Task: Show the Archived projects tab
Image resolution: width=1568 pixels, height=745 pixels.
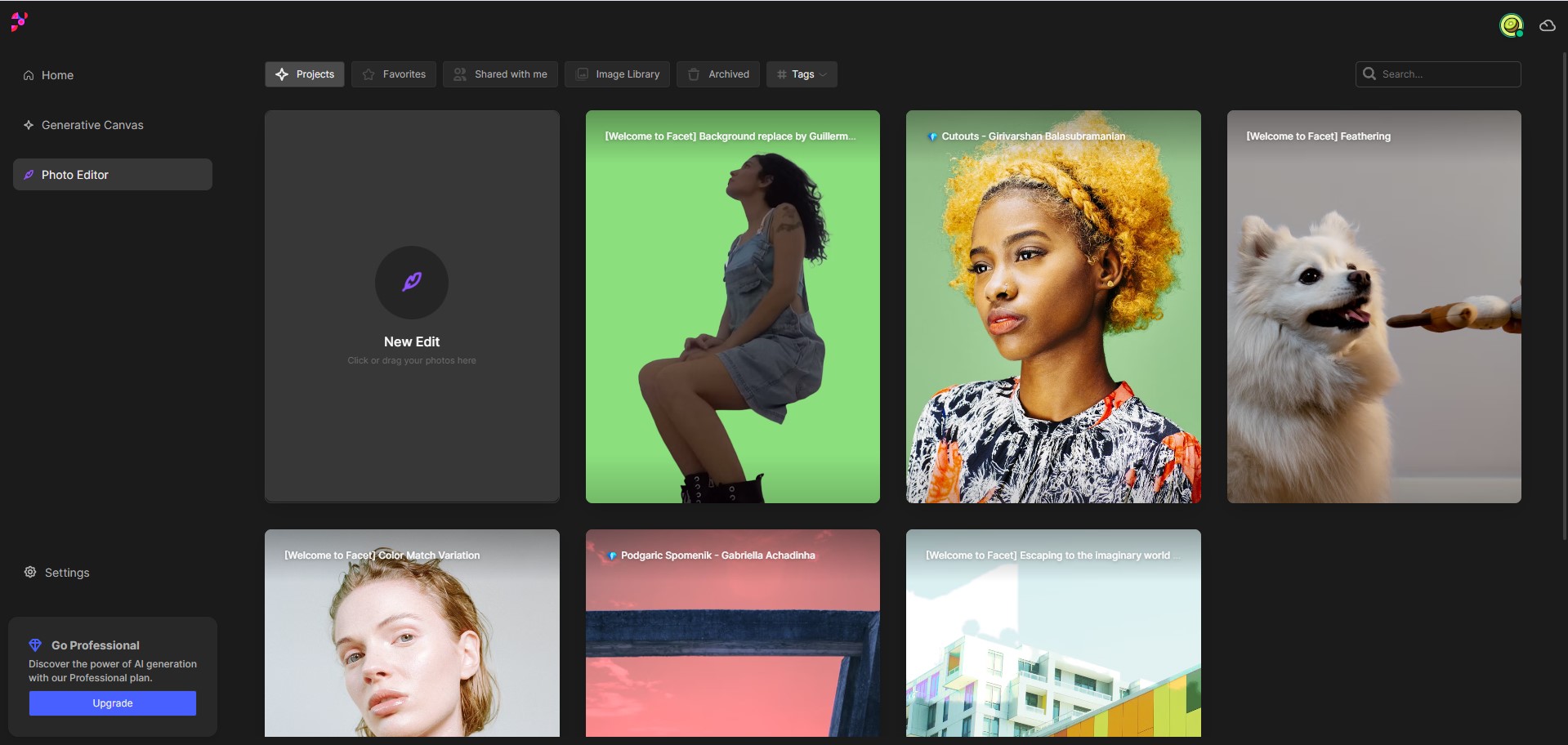Action: 718,74
